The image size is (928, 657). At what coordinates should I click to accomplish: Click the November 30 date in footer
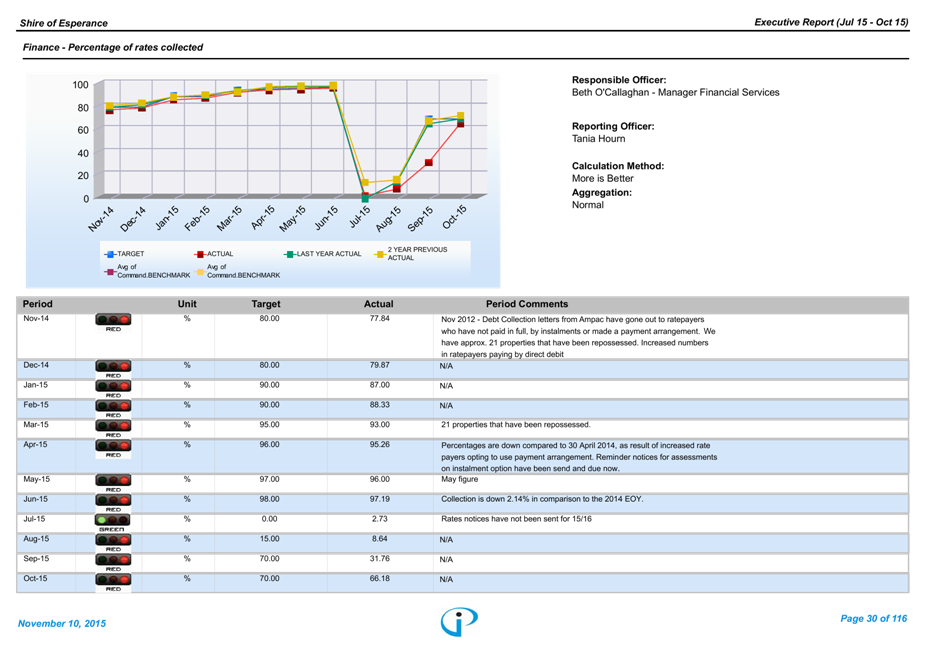click(62, 623)
